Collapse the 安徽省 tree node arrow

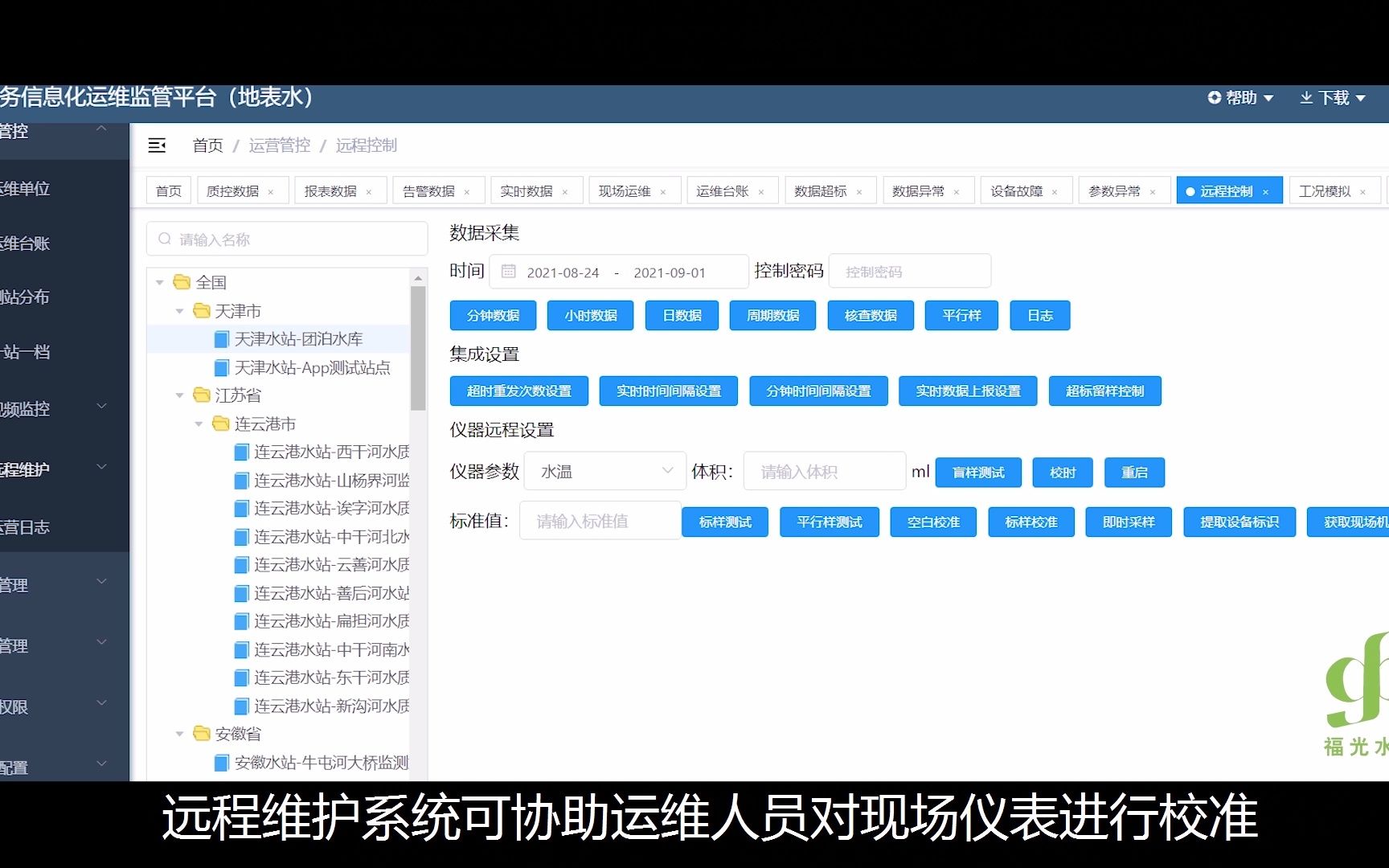(x=178, y=734)
